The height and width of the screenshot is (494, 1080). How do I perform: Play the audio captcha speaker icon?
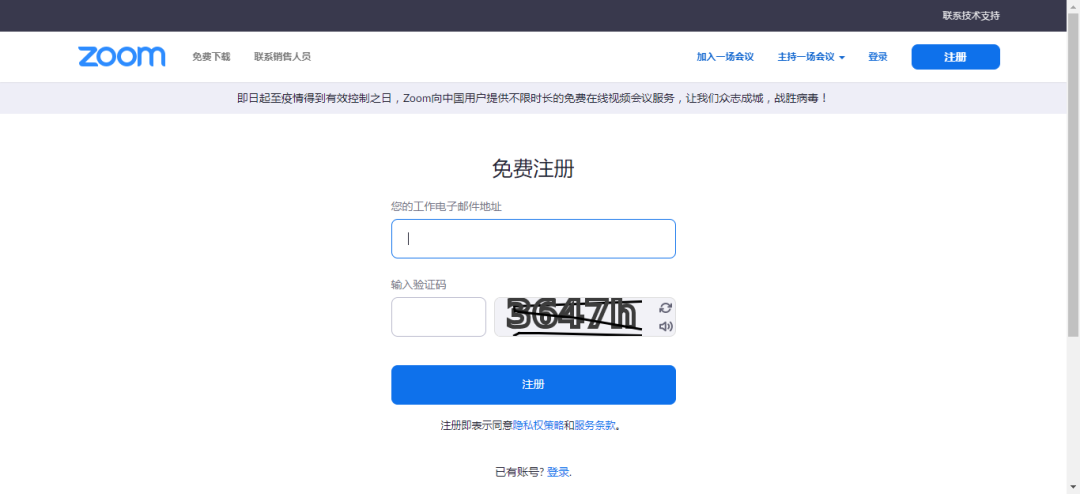(x=665, y=327)
